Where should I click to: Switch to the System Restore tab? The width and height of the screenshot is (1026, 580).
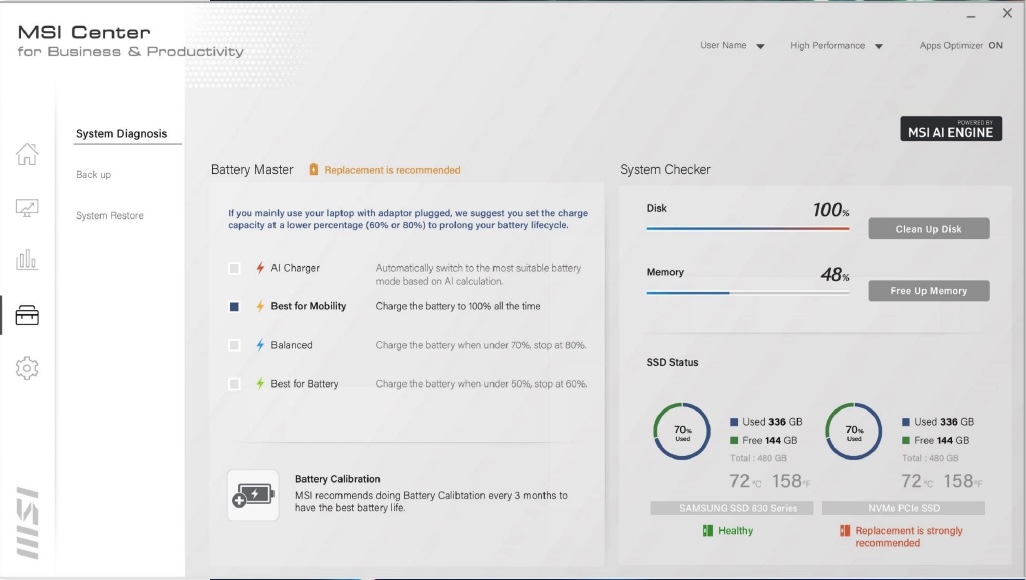click(109, 215)
